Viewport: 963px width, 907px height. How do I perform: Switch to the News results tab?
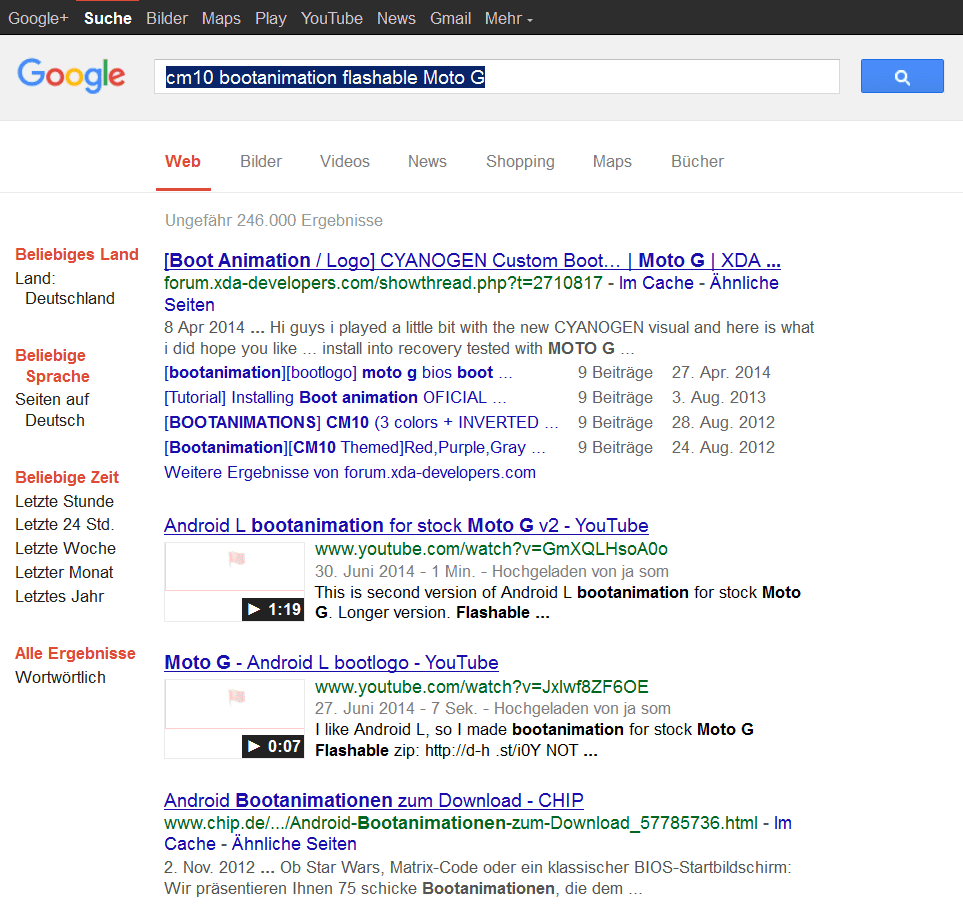(427, 162)
